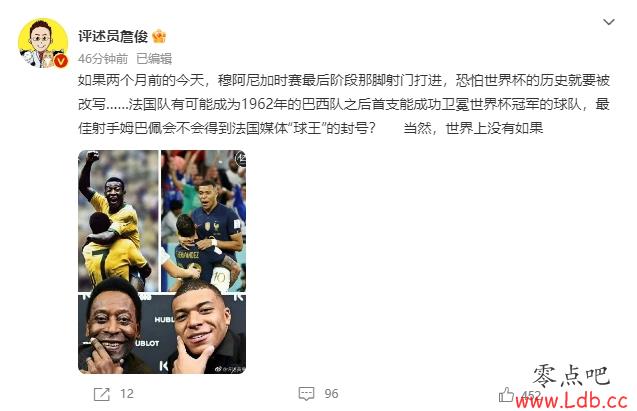View edit history via 已编辑 label
637x411 pixels.
[154, 59]
